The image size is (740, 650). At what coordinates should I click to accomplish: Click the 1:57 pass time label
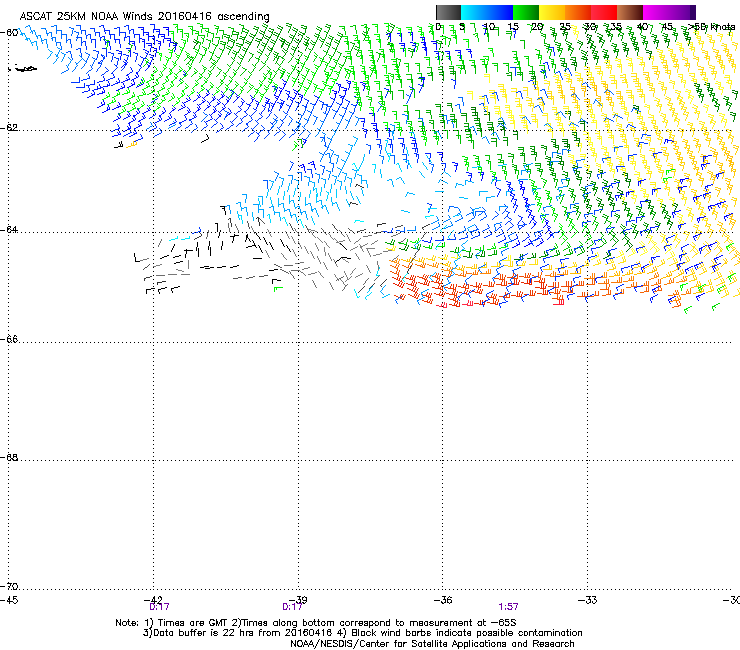click(x=508, y=607)
